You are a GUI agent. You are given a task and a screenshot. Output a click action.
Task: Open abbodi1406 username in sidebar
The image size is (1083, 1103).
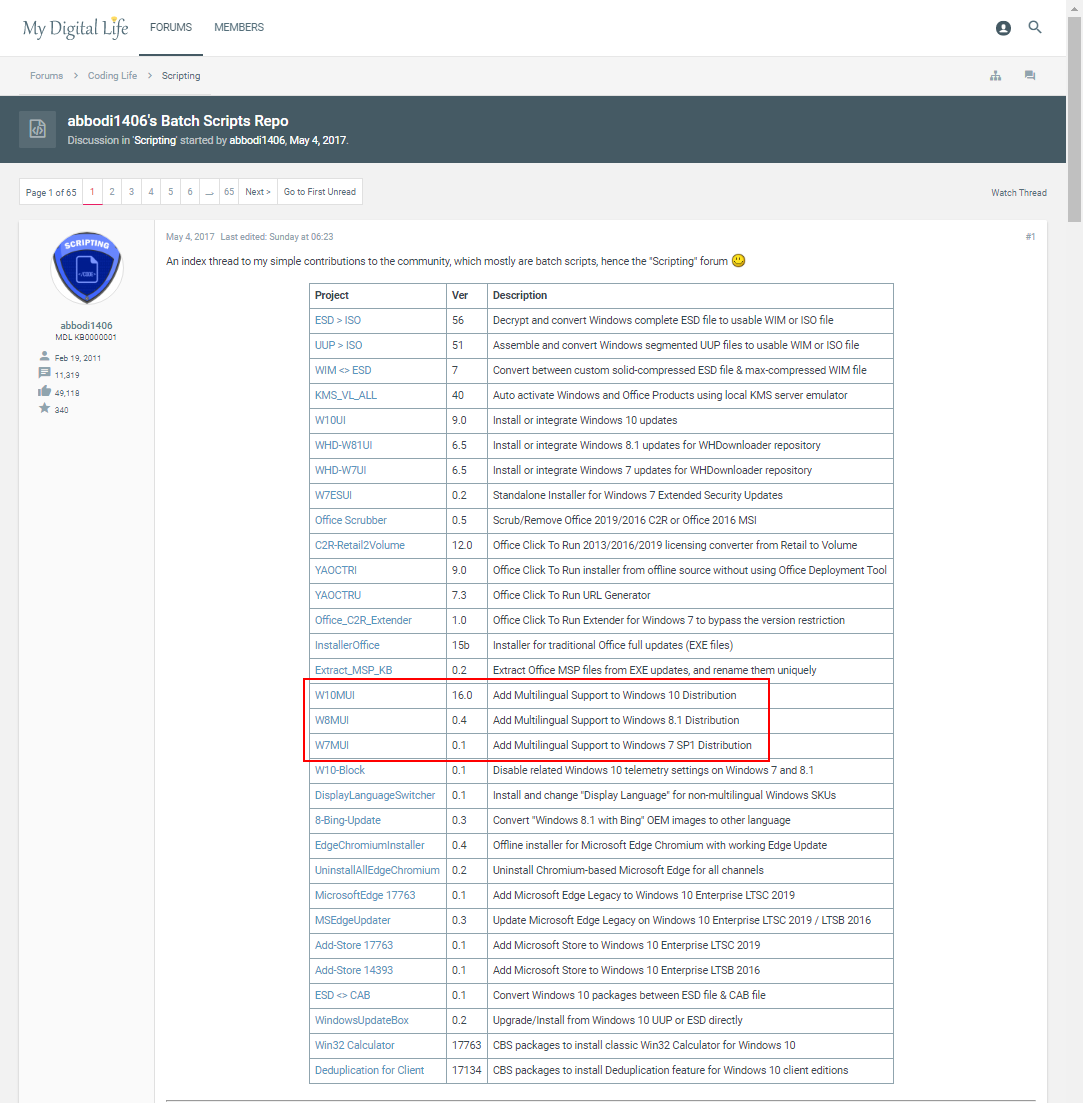coord(86,325)
